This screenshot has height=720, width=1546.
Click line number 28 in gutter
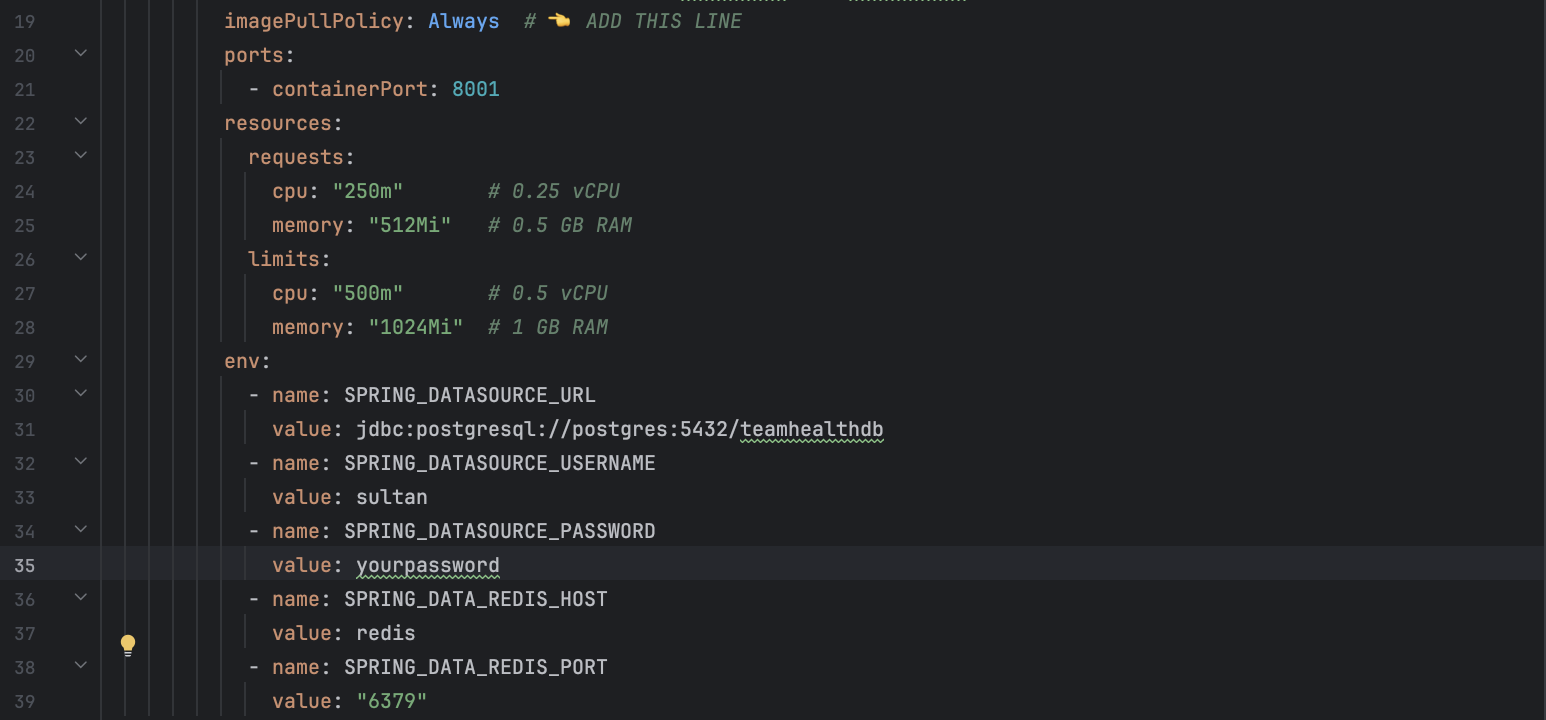(25, 328)
